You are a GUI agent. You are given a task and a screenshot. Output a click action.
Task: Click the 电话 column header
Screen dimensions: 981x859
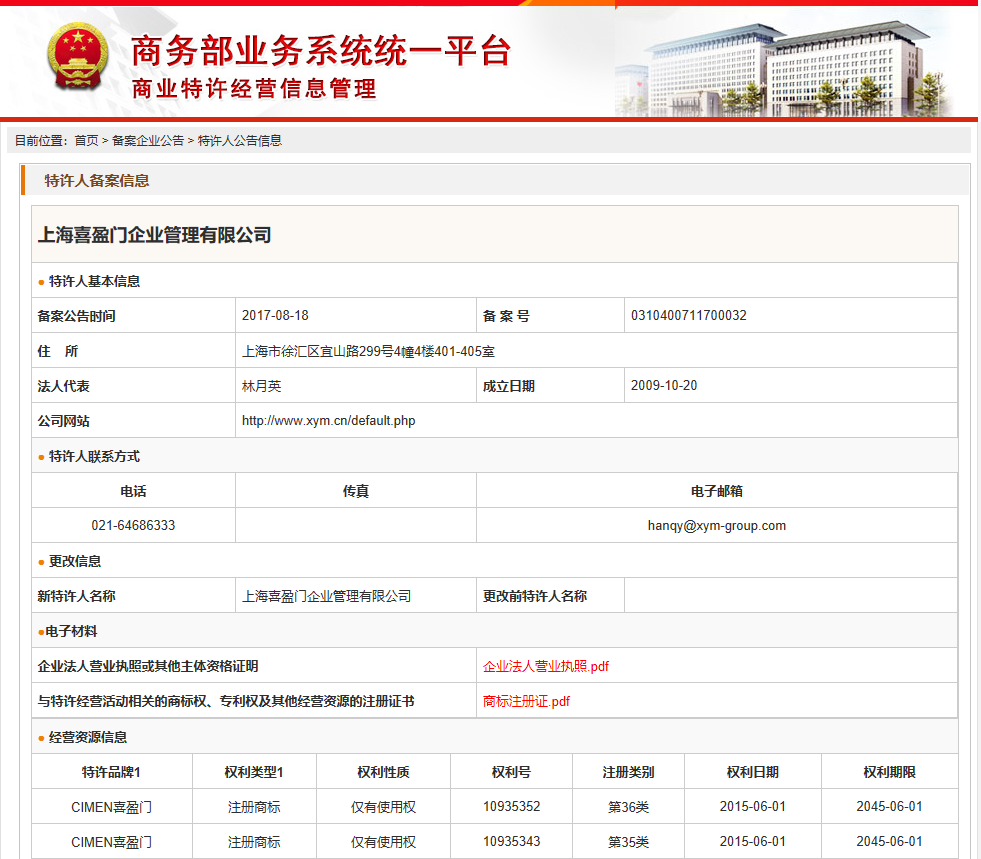(x=133, y=491)
